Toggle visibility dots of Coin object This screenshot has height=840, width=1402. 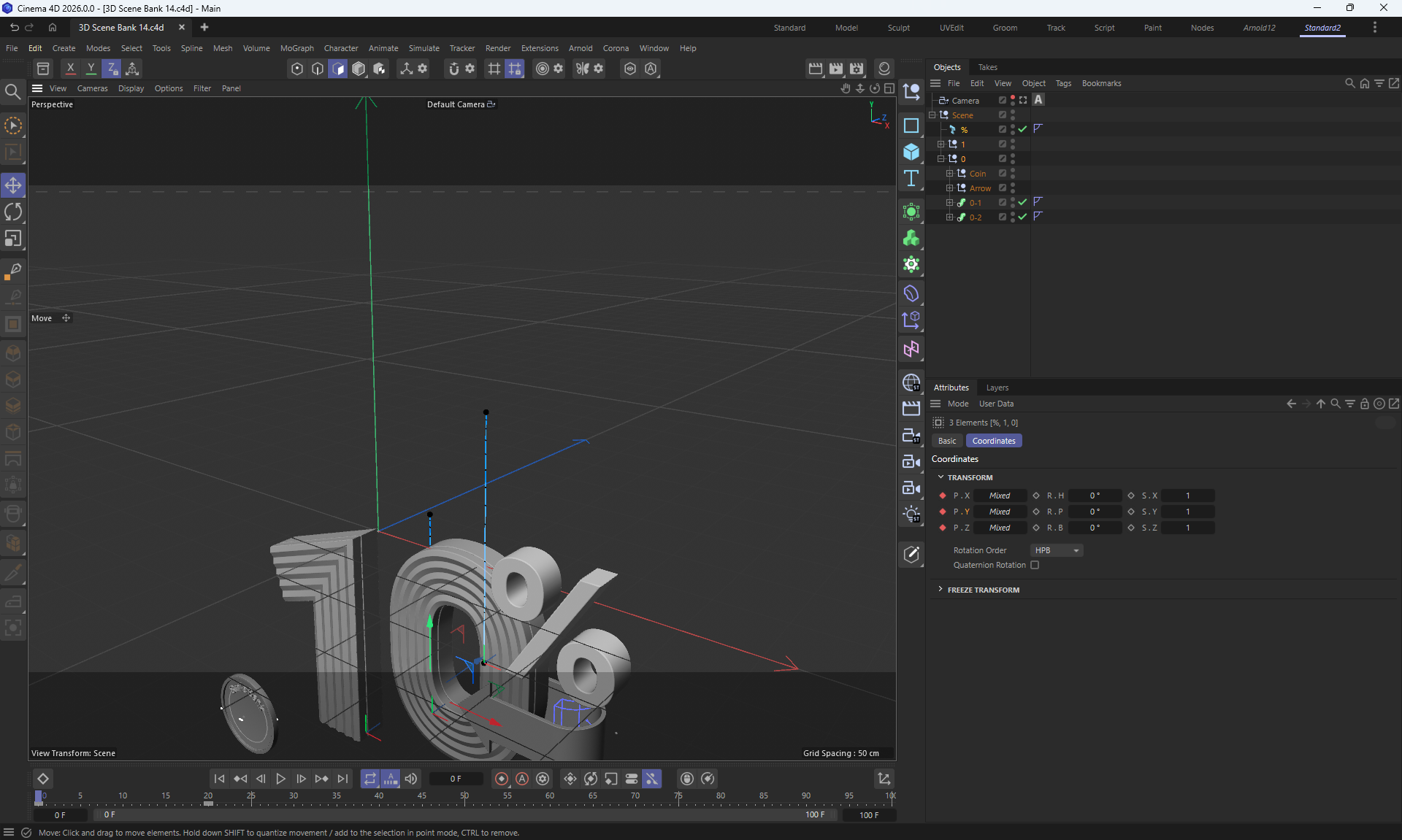(x=1013, y=173)
